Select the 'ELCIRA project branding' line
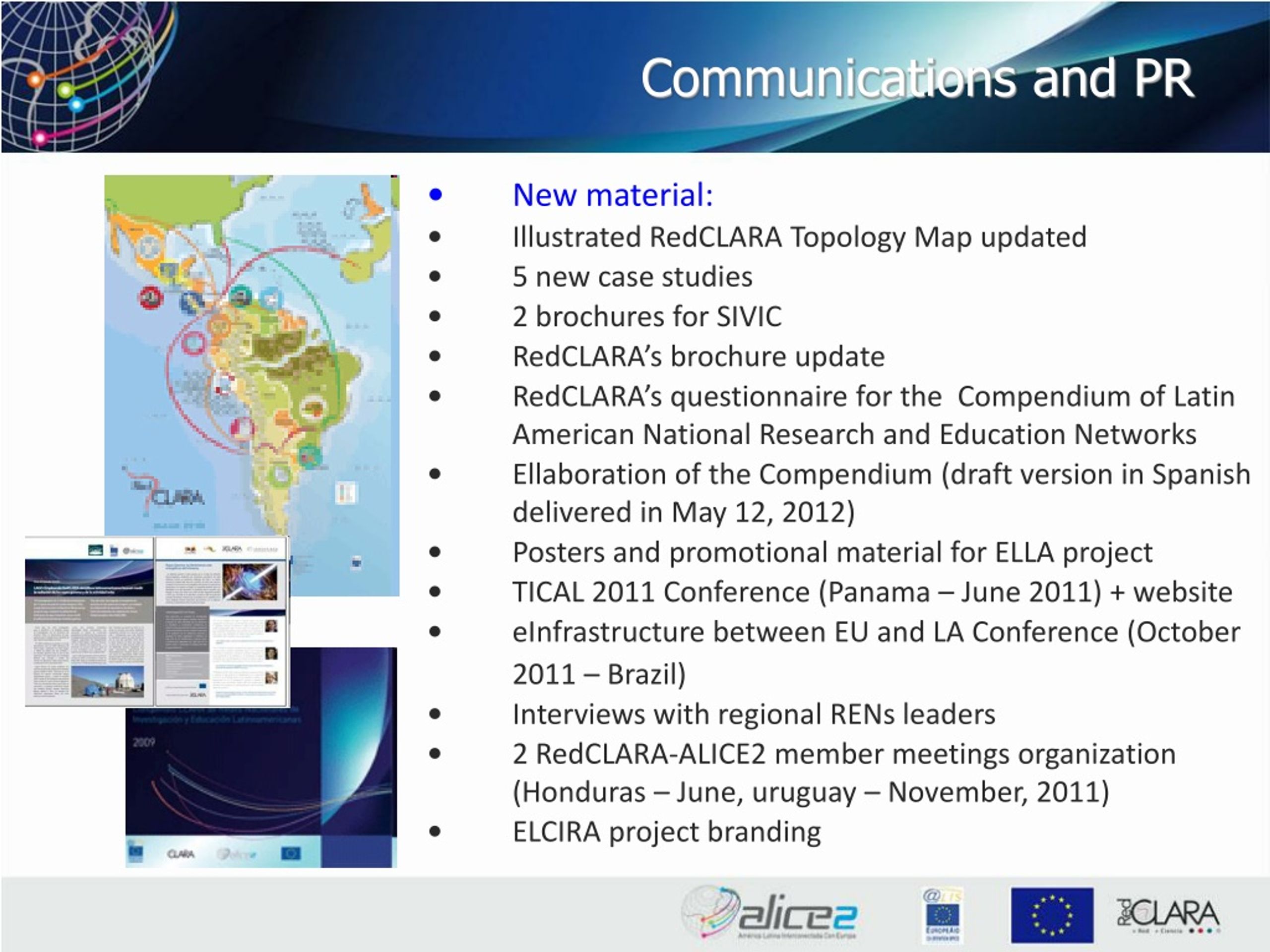This screenshot has height=952, width=1270. [x=667, y=832]
